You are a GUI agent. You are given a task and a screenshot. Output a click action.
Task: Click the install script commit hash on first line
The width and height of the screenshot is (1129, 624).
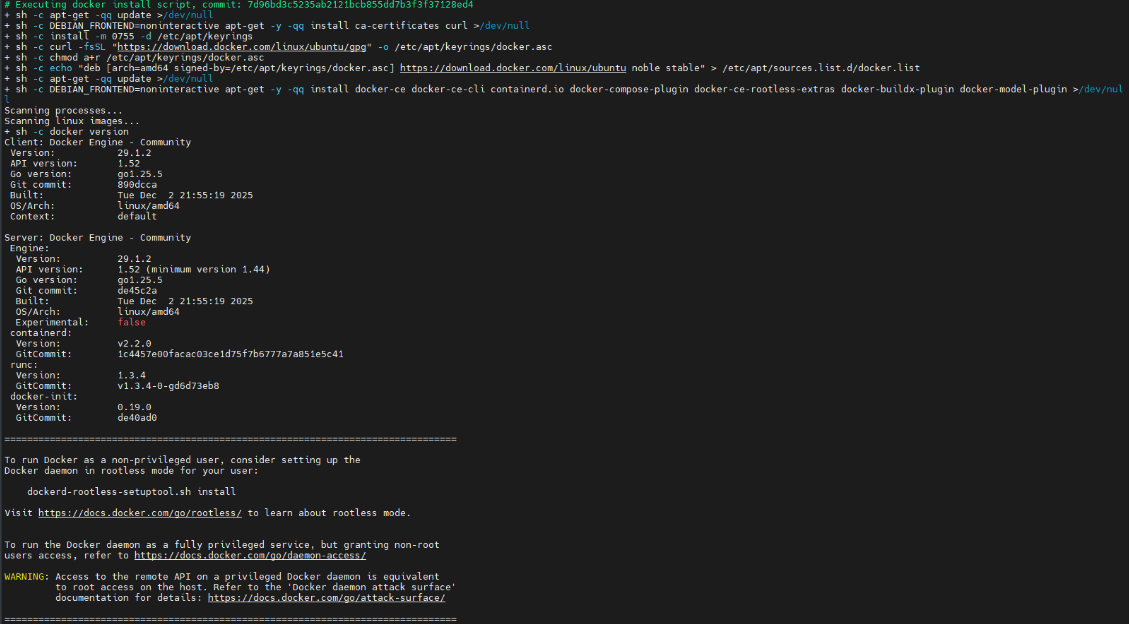coord(360,5)
